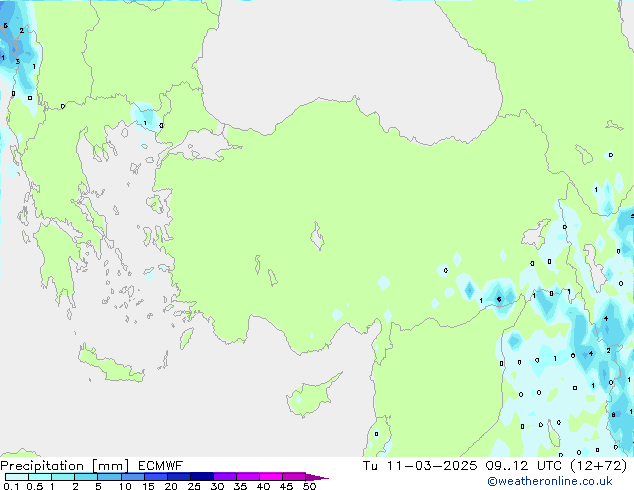Click the legend value '10'
Screen dimensions: 634x490
point(125,486)
